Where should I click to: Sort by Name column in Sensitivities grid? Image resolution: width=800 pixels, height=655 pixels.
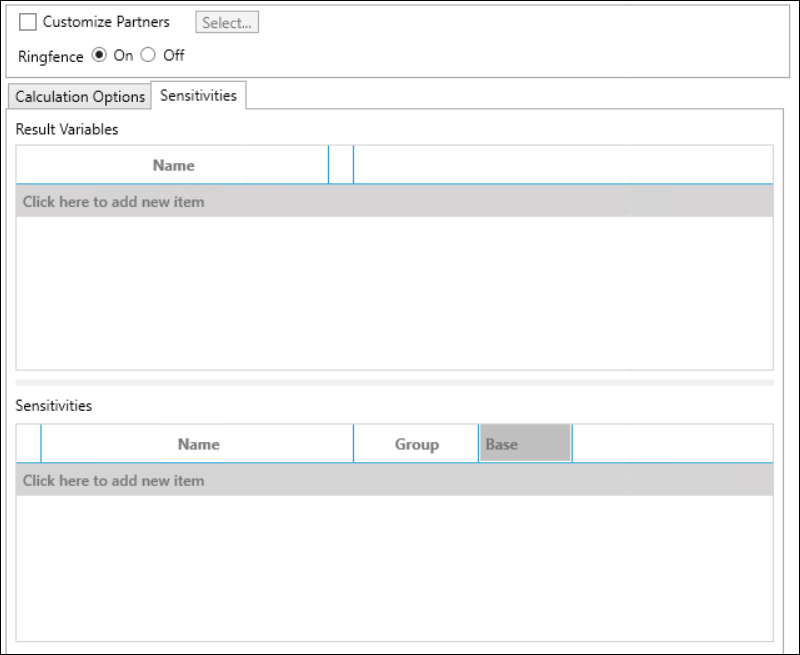tap(198, 444)
